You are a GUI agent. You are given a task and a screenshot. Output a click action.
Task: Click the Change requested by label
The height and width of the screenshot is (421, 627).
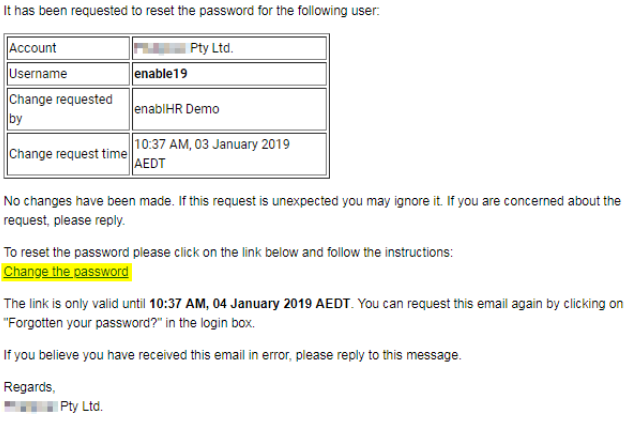(x=61, y=109)
